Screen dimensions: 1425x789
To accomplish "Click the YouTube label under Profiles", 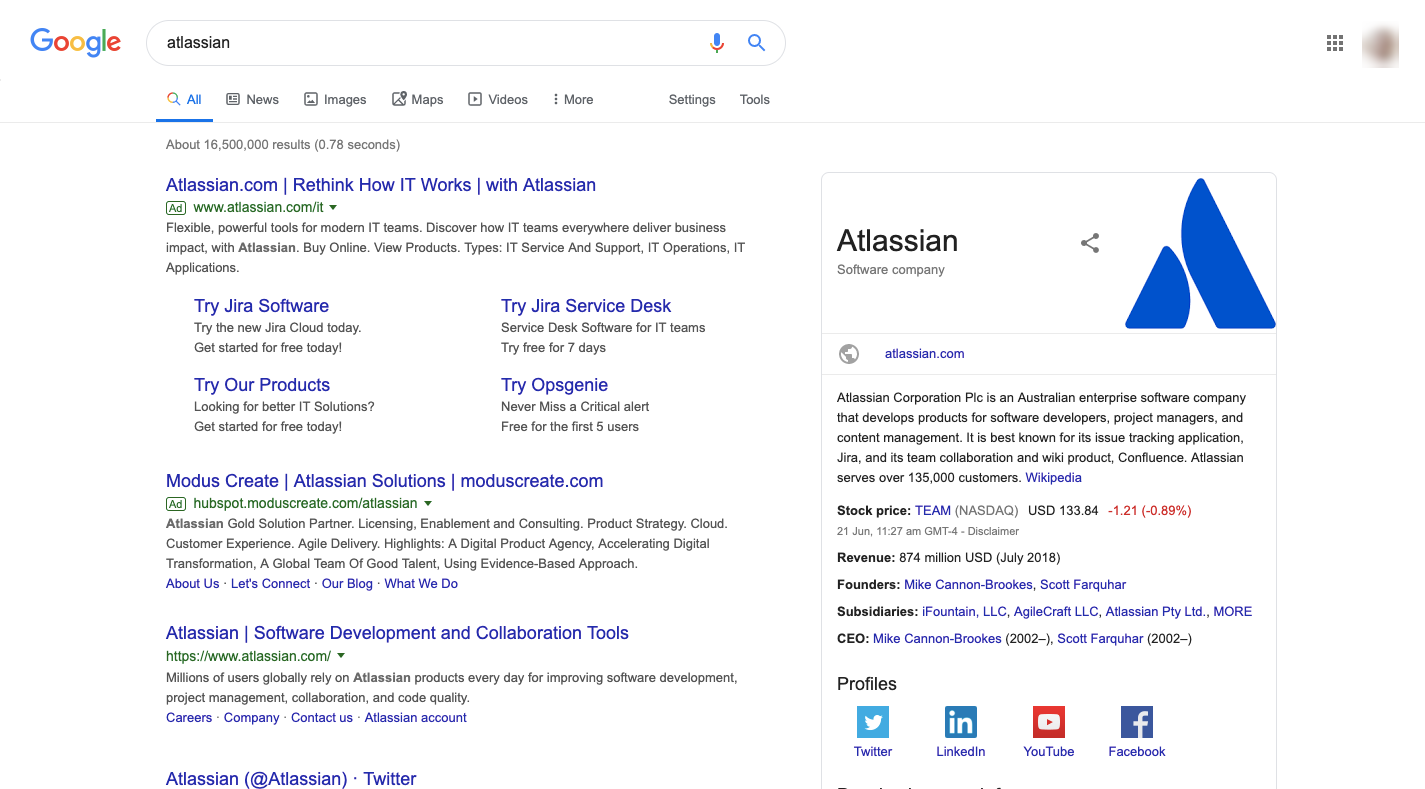I will point(1049,752).
